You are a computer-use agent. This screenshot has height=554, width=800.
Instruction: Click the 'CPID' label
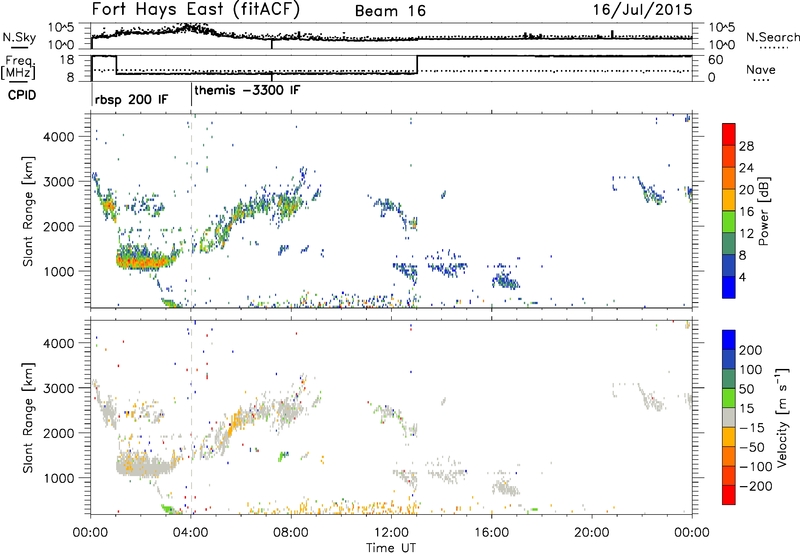22,95
